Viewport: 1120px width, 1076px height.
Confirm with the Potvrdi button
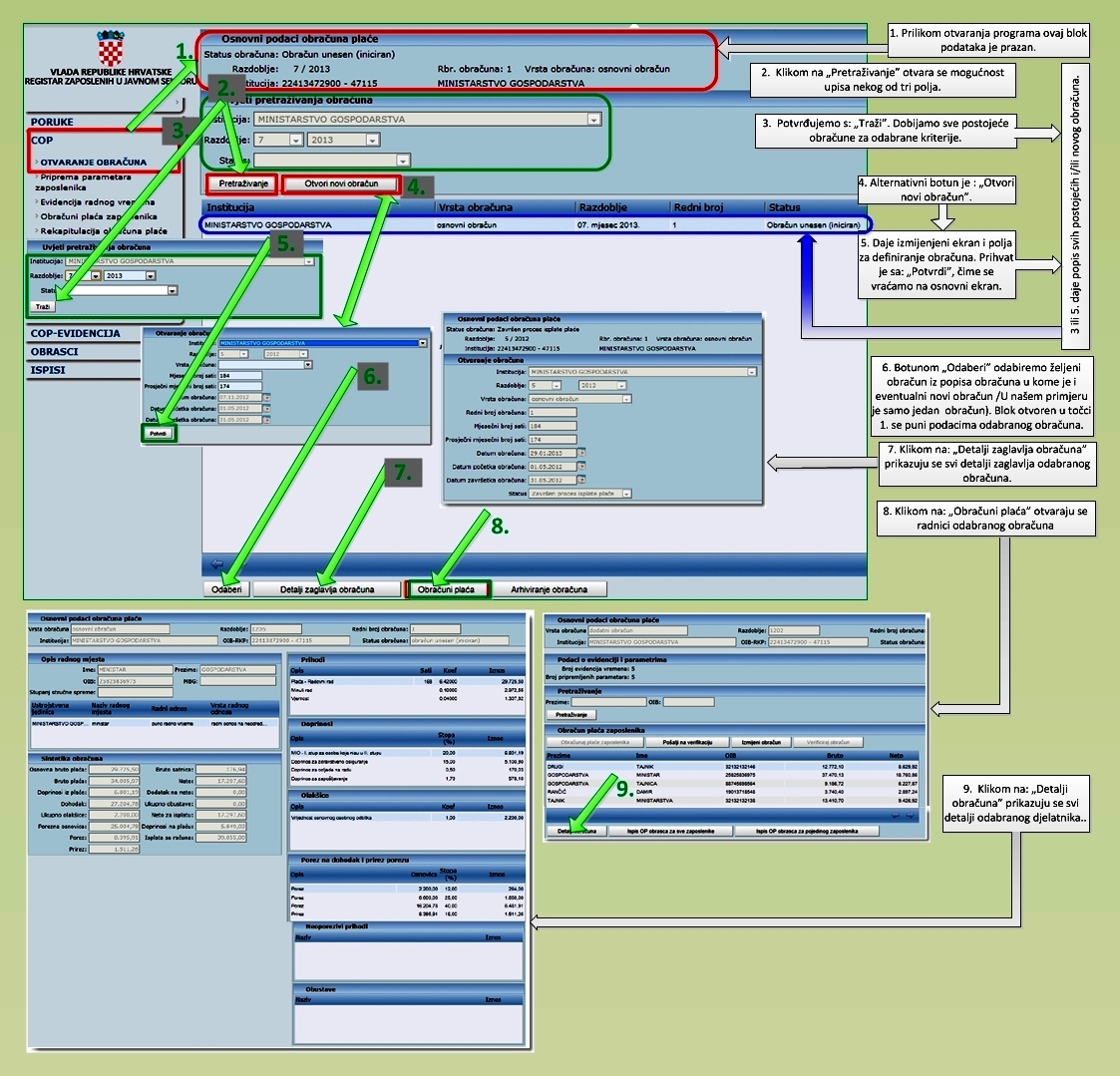(x=158, y=434)
